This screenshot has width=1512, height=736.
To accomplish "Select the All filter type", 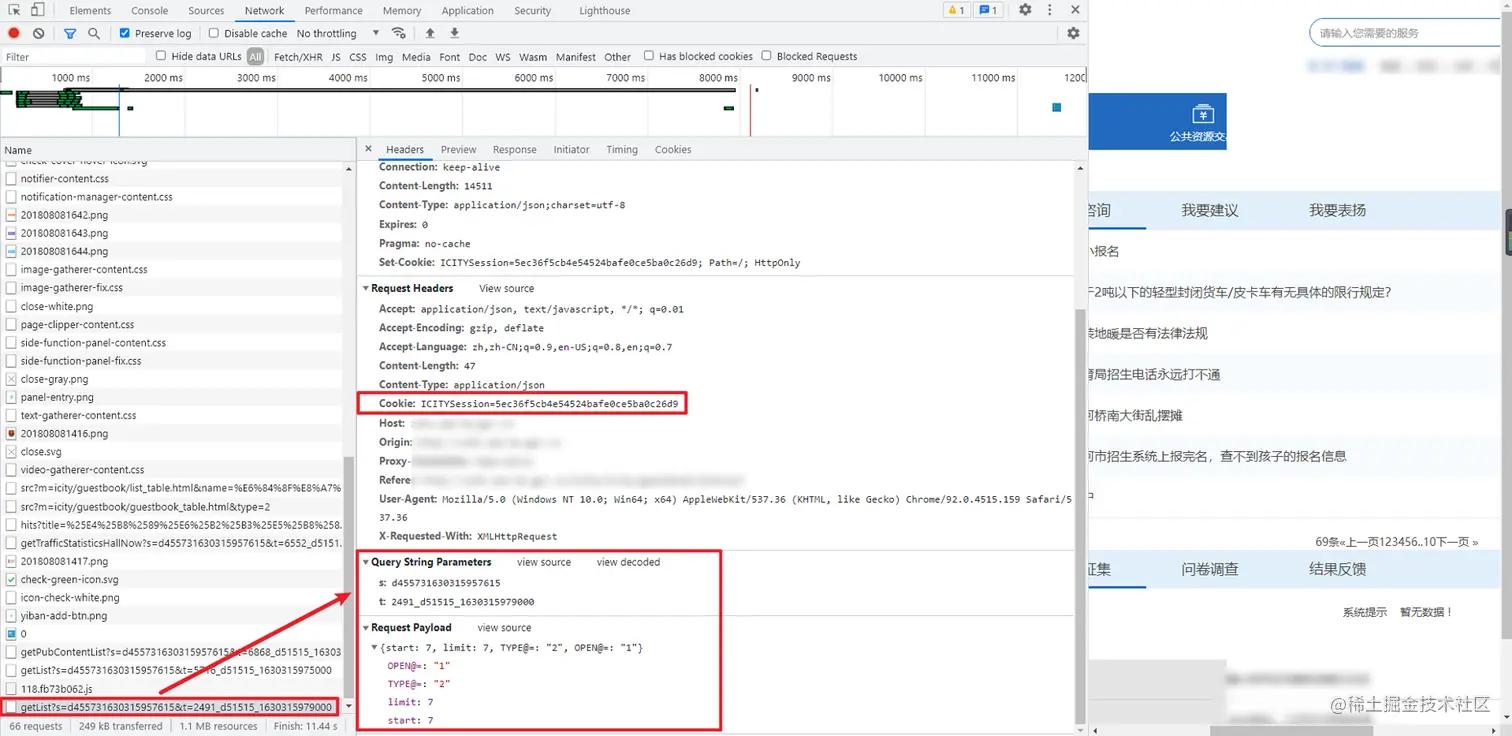I will [x=256, y=57].
